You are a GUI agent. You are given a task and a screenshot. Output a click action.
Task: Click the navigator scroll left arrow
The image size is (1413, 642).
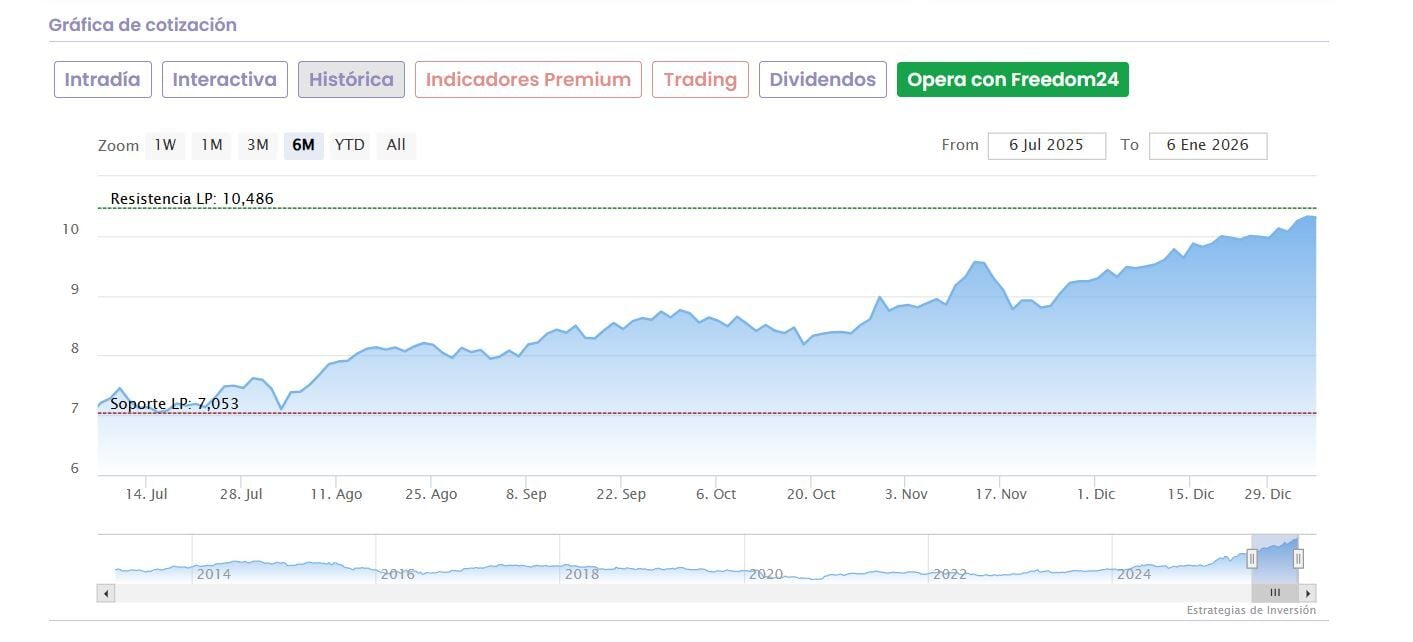tap(106, 593)
